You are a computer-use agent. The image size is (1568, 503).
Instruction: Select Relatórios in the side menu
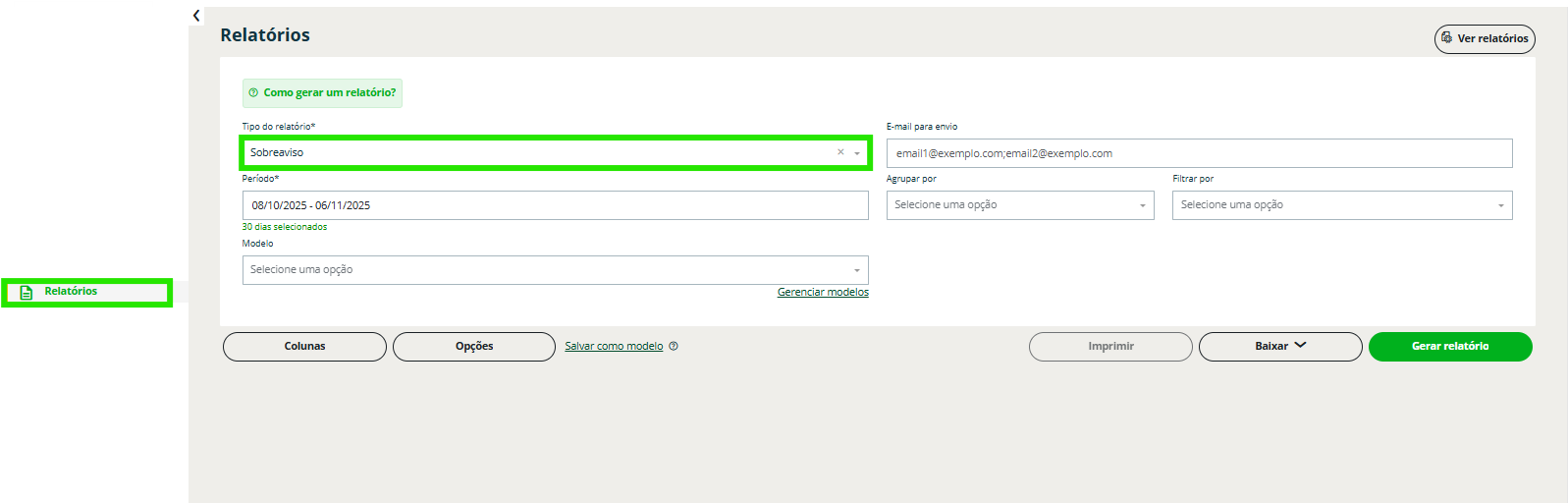click(x=71, y=292)
